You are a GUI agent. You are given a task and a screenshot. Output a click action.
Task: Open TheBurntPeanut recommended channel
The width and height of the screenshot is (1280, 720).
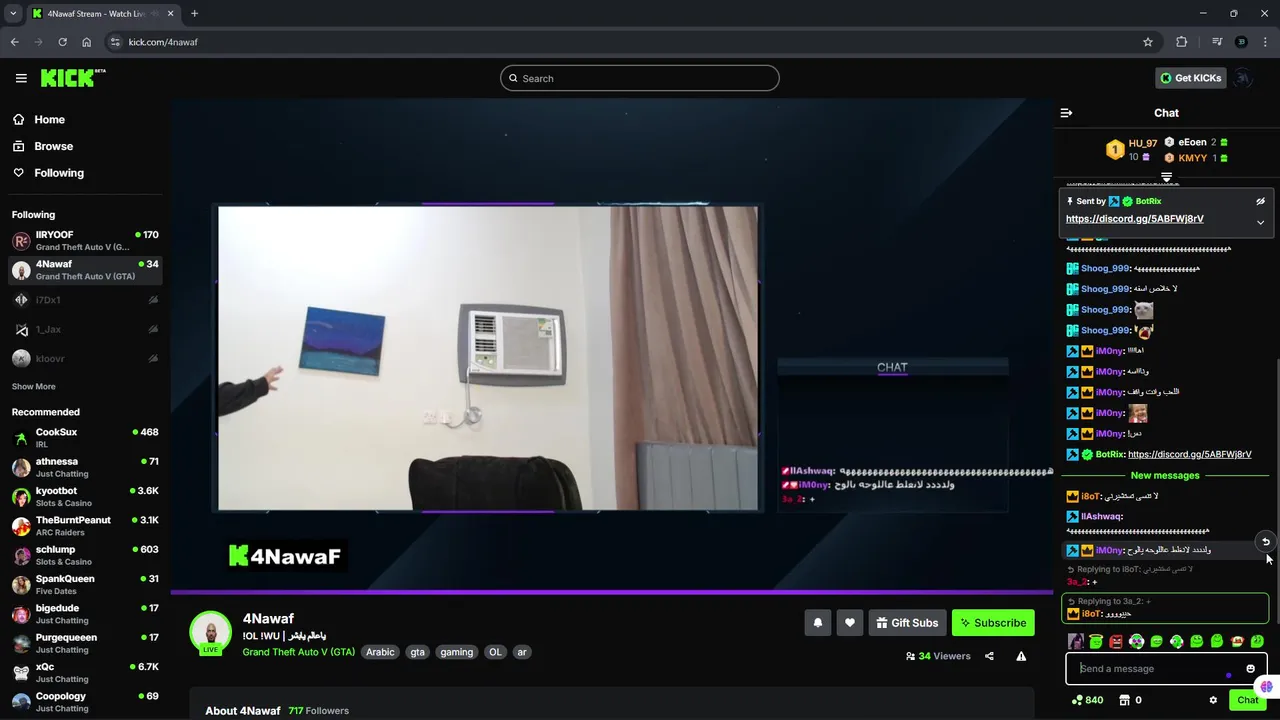[x=85, y=526]
